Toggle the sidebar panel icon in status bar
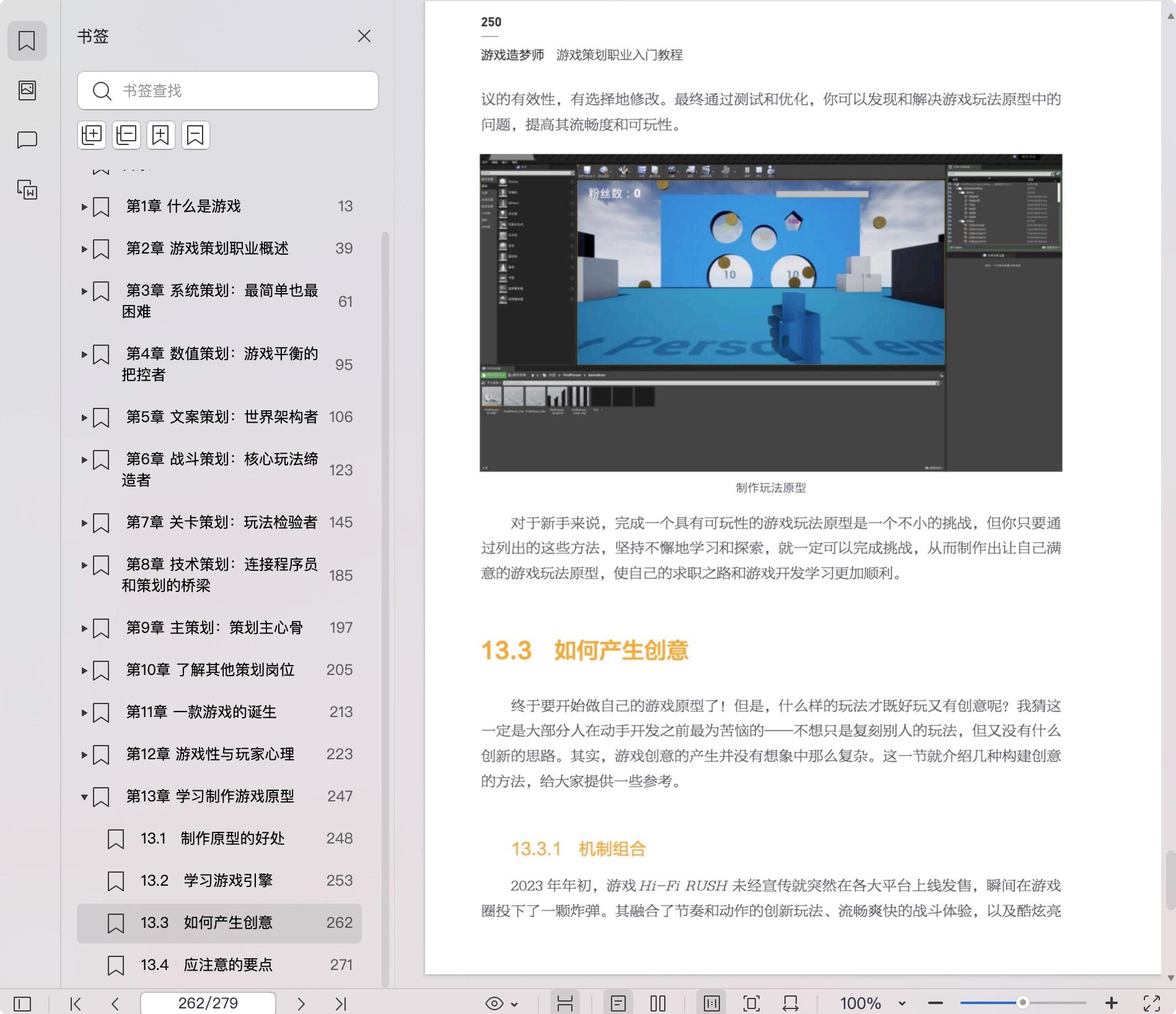Screen dimensions: 1176x1014 [x=22, y=1003]
